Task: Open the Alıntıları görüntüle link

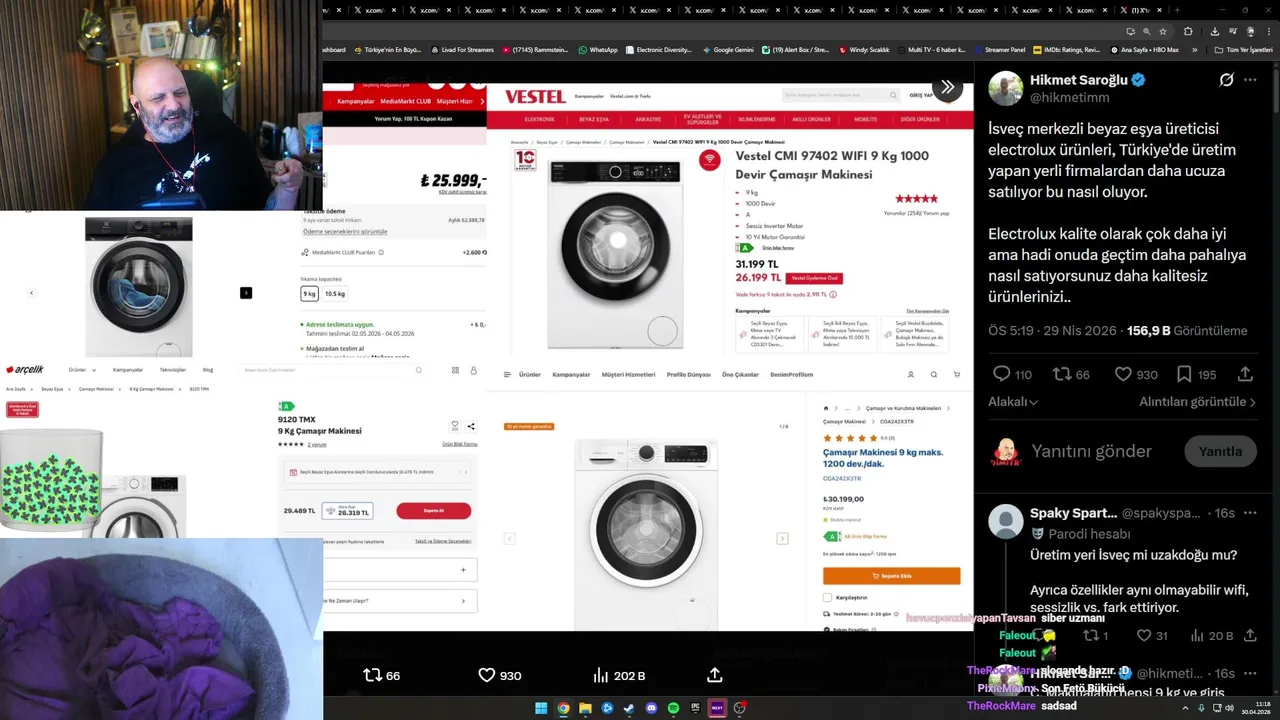Action: [x=1197, y=401]
